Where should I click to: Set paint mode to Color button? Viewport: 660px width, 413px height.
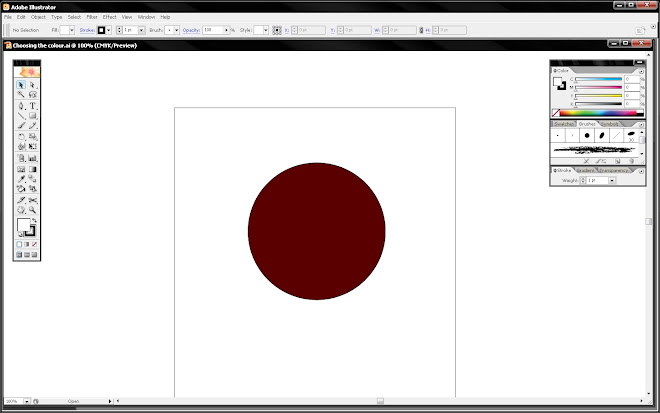(x=19, y=244)
